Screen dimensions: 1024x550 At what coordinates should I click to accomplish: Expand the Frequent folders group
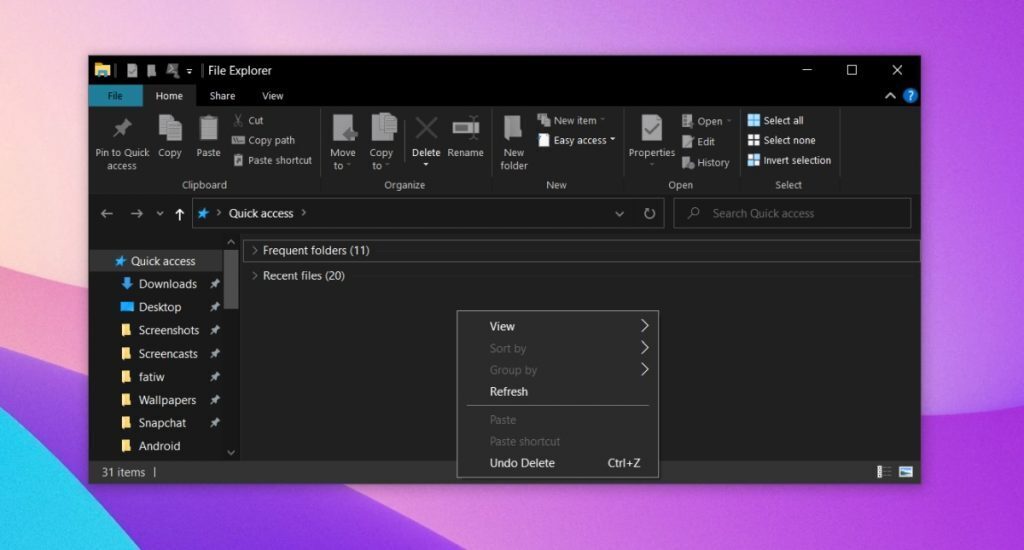(x=255, y=250)
